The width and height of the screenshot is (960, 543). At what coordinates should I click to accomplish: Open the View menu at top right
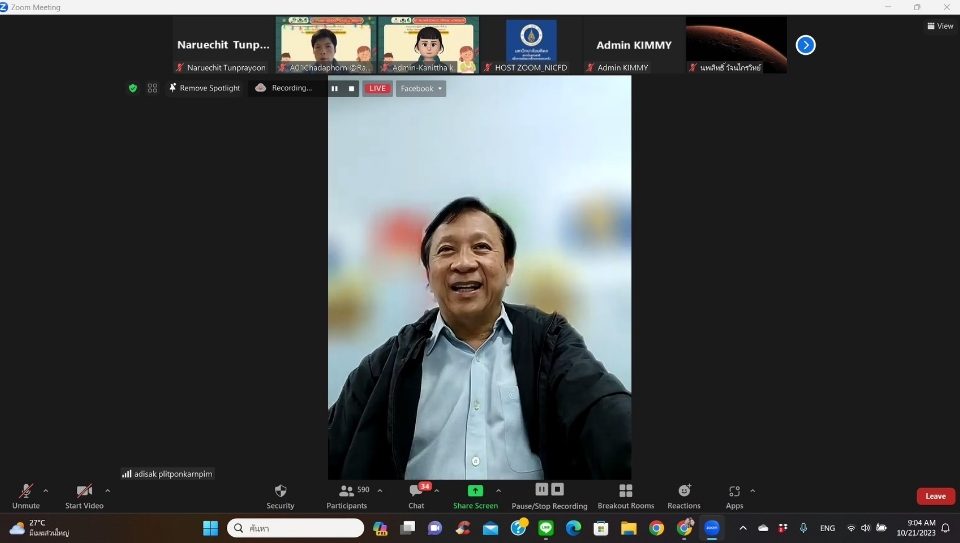point(940,26)
